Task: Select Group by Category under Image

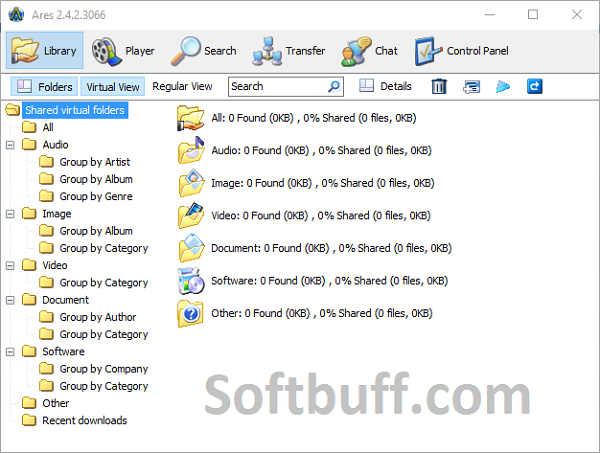Action: pyautogui.click(x=104, y=248)
